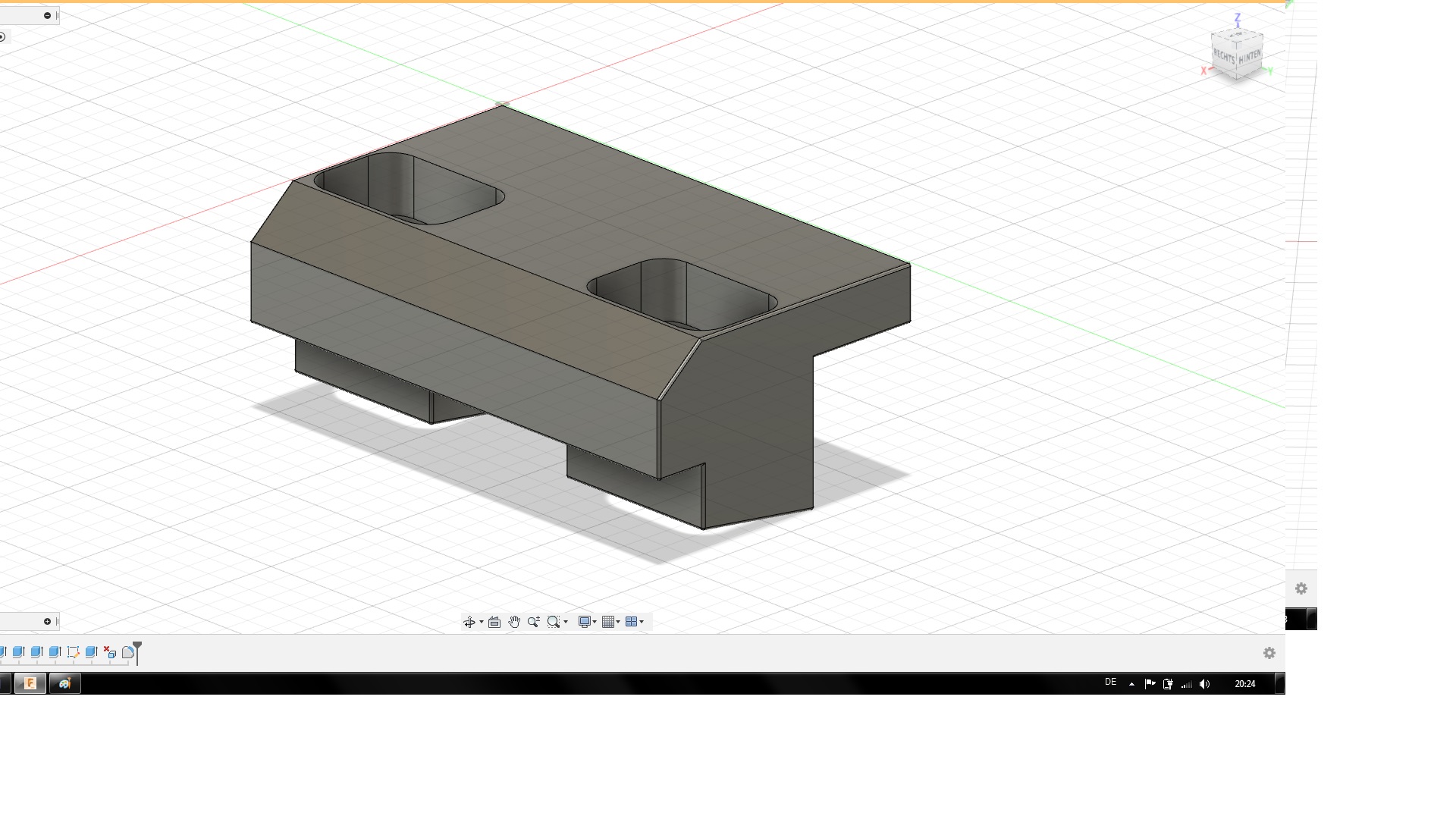Click the HINTEN face of ViewCube
The height and width of the screenshot is (819, 1456).
[x=1250, y=56]
